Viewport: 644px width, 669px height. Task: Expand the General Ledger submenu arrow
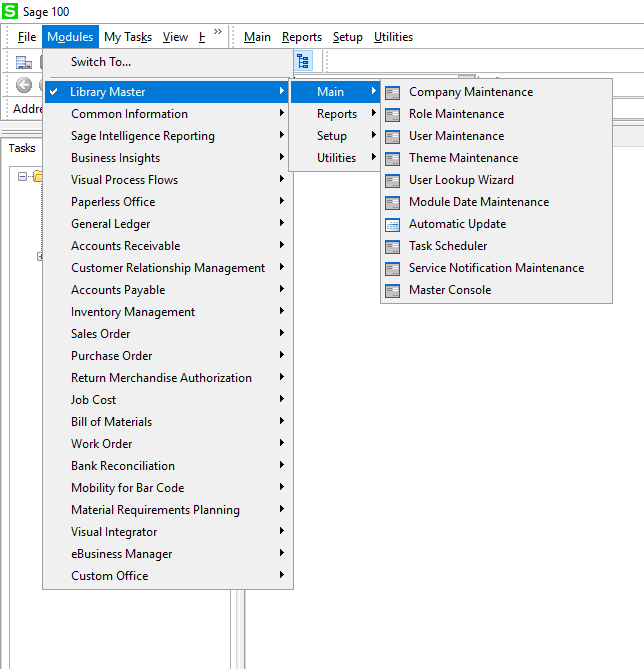(x=282, y=222)
